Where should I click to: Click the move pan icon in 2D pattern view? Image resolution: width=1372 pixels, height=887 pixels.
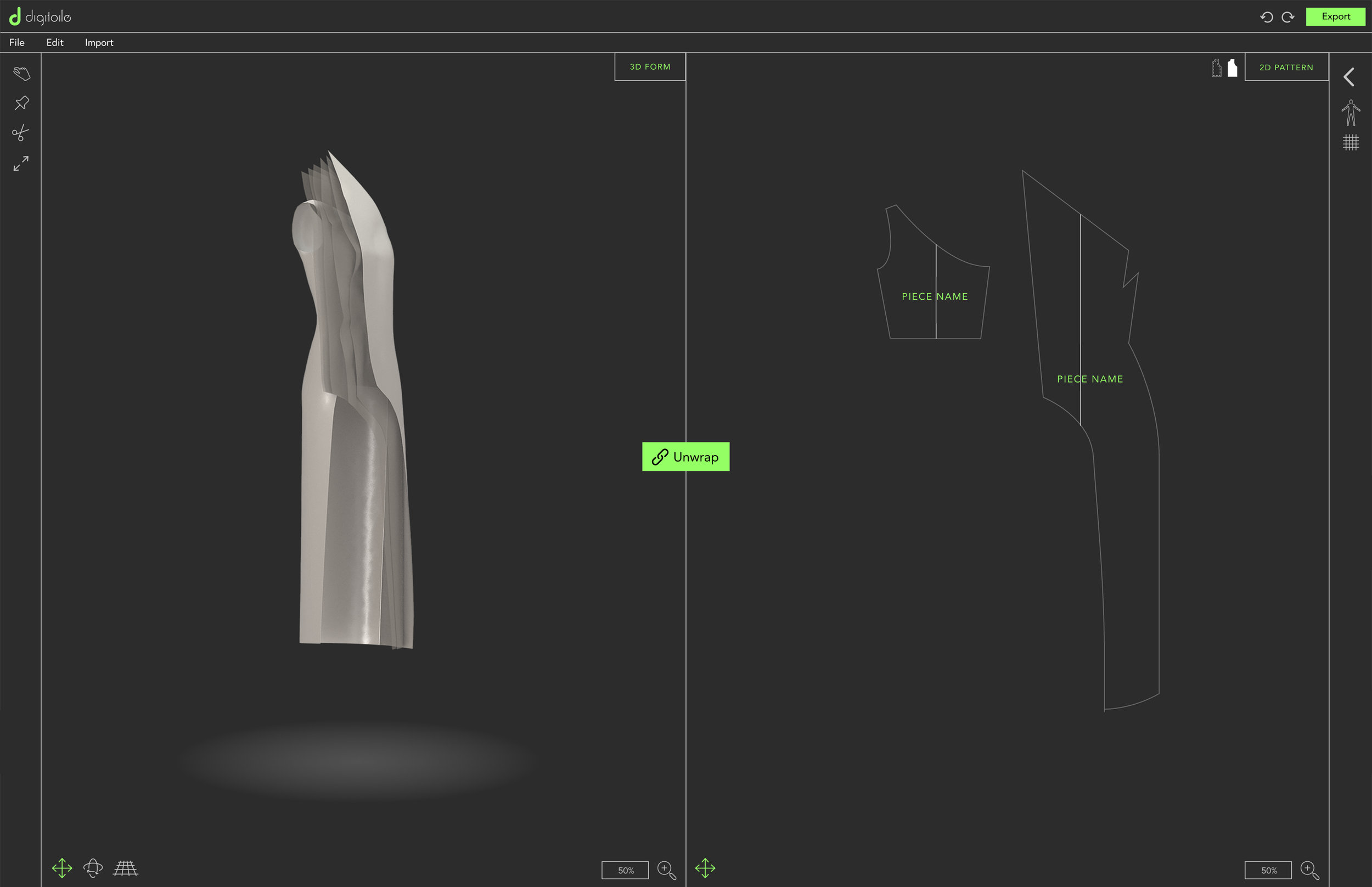[x=705, y=867]
